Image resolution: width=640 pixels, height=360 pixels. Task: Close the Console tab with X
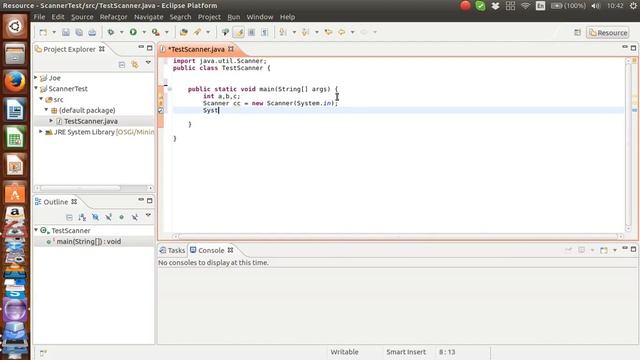231,250
